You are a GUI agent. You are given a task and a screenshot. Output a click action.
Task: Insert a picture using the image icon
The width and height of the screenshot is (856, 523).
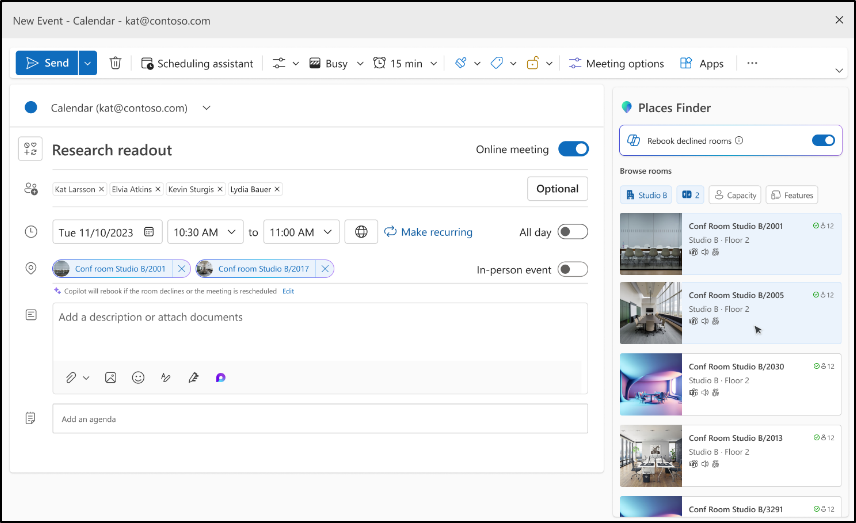(110, 378)
